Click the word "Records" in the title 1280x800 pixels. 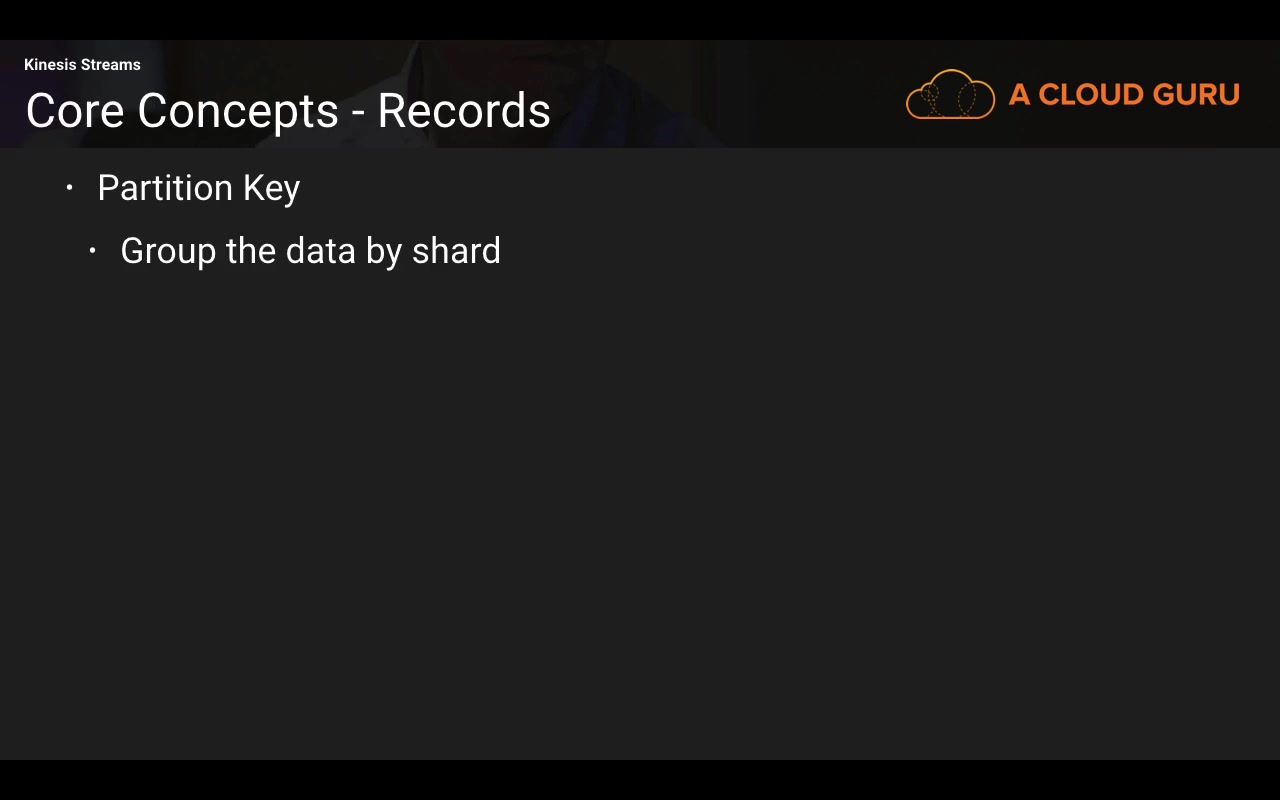464,111
